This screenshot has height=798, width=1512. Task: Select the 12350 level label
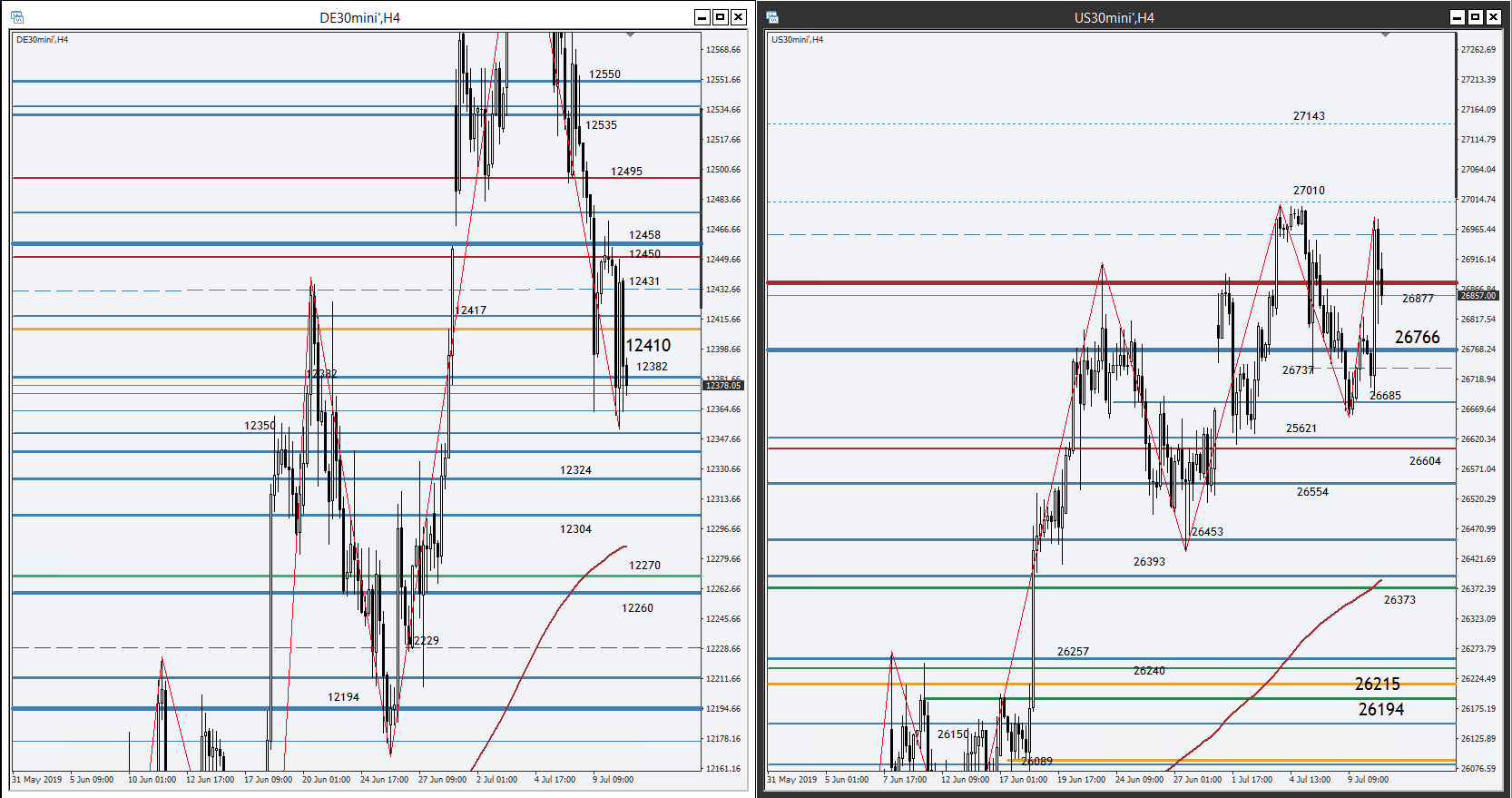260,426
